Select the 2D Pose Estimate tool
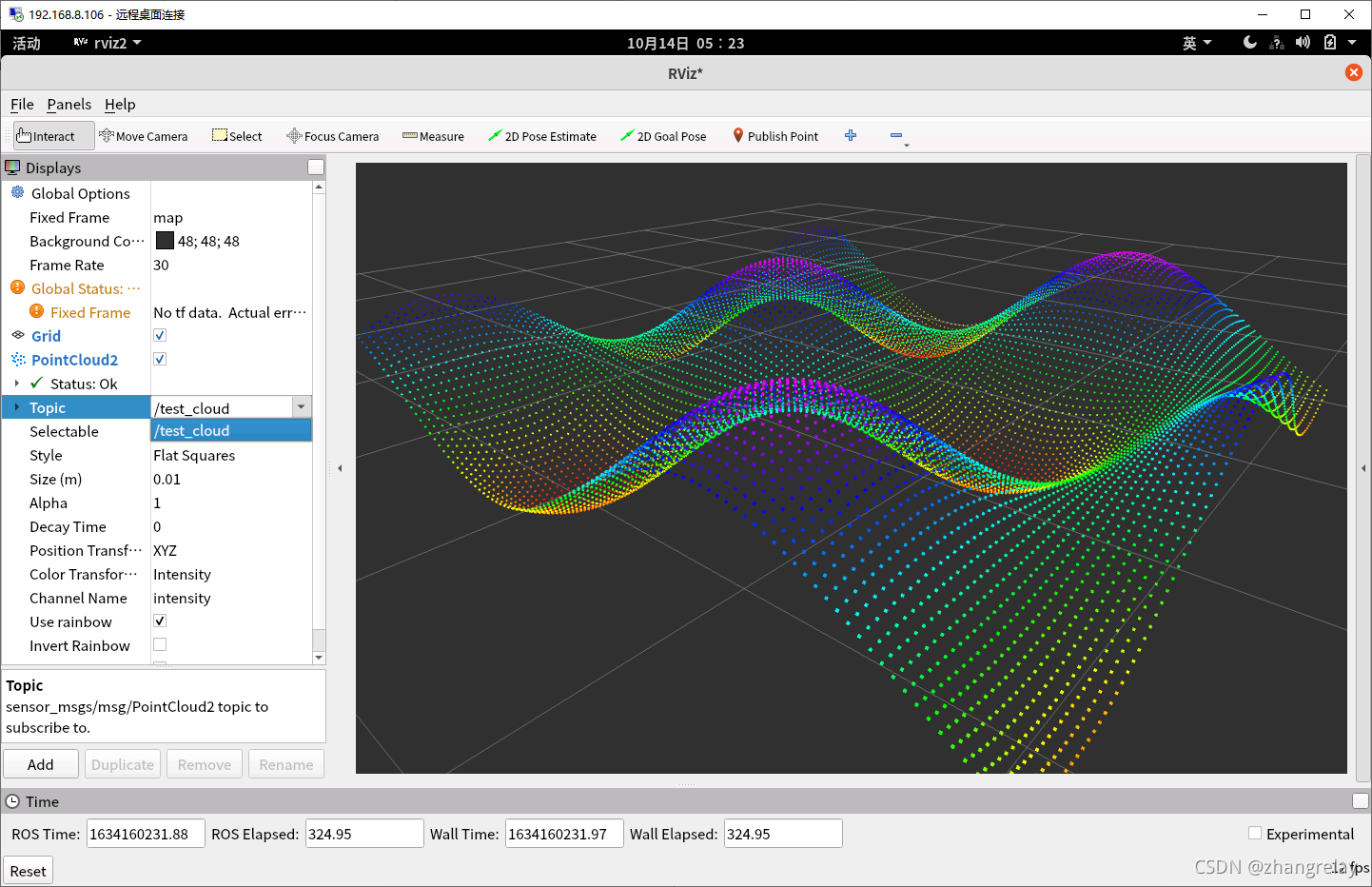1372x887 pixels. click(541, 136)
